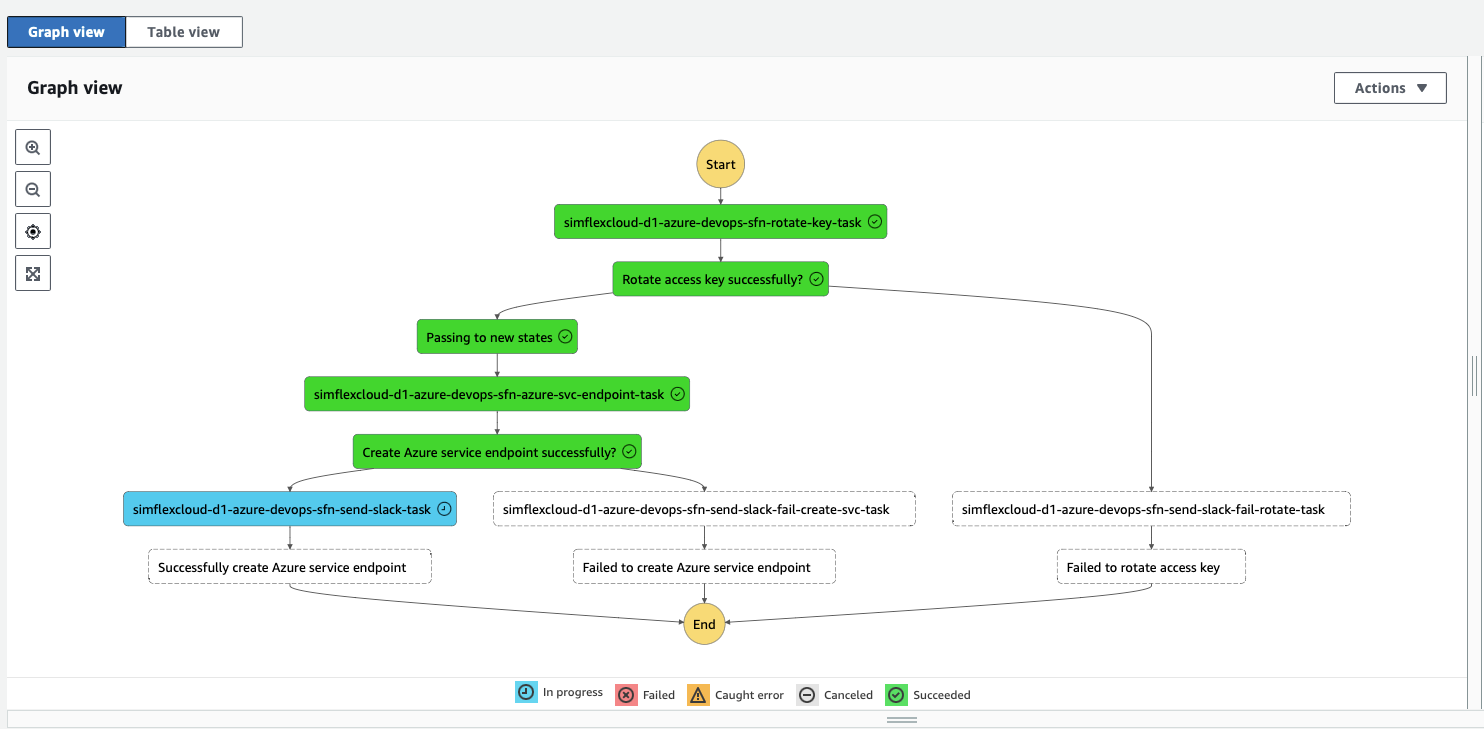The width and height of the screenshot is (1484, 729).
Task: Select the simflexcloud-d1-azure-devops-sfn-rotate-key-task state
Action: tap(721, 222)
